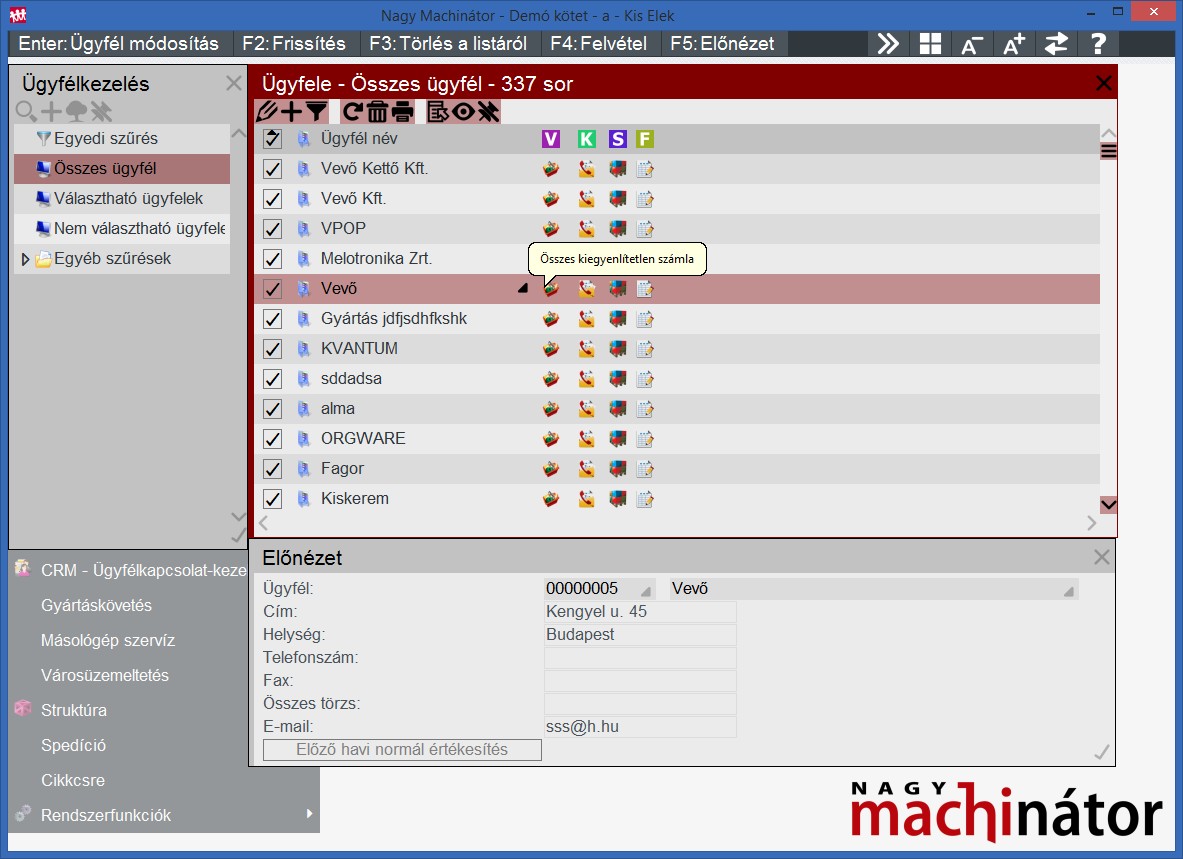The image size is (1183, 859).
Task: Open Gyártáskövetés menu item
Action: (96, 605)
